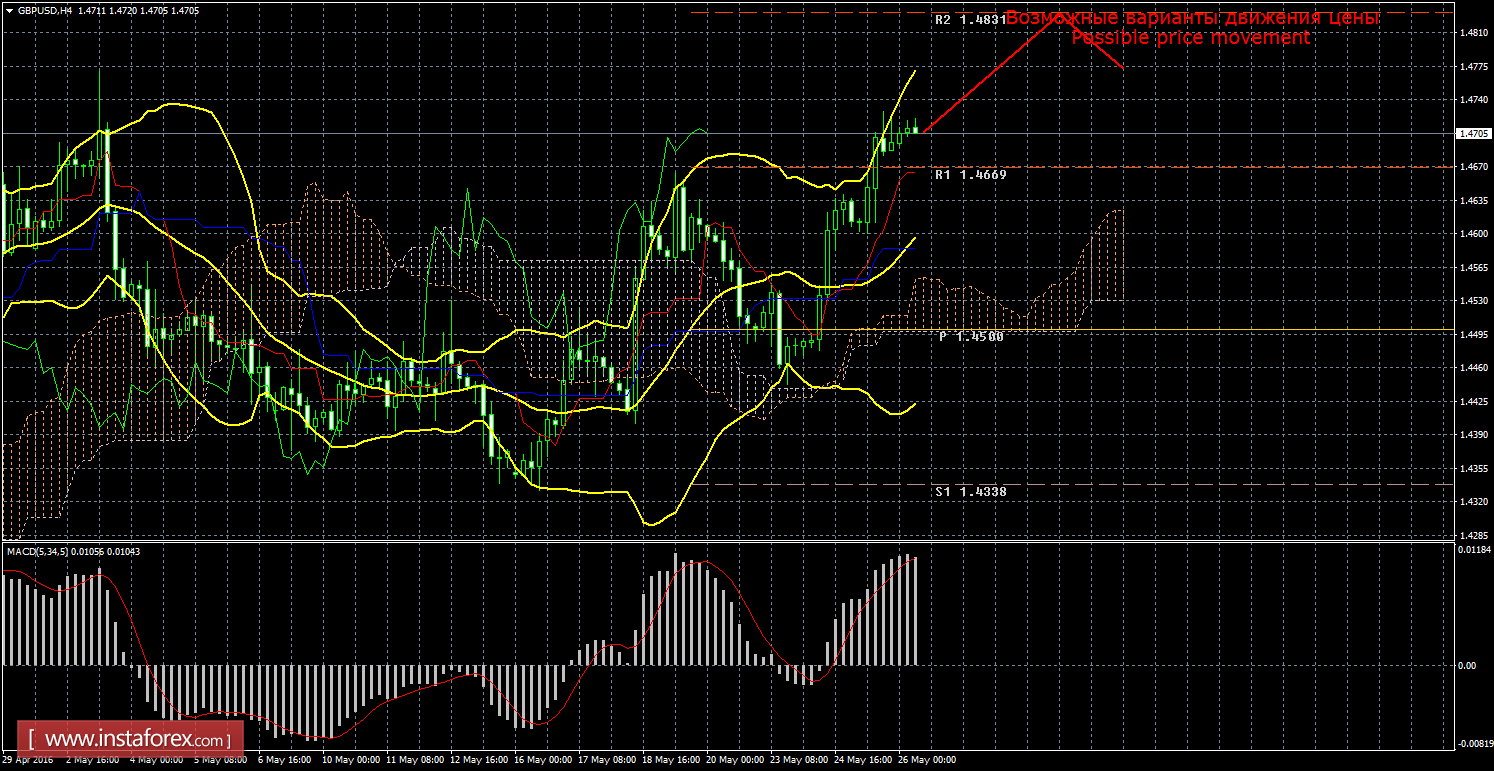Click the 1.4355 price axis label

click(x=1472, y=469)
